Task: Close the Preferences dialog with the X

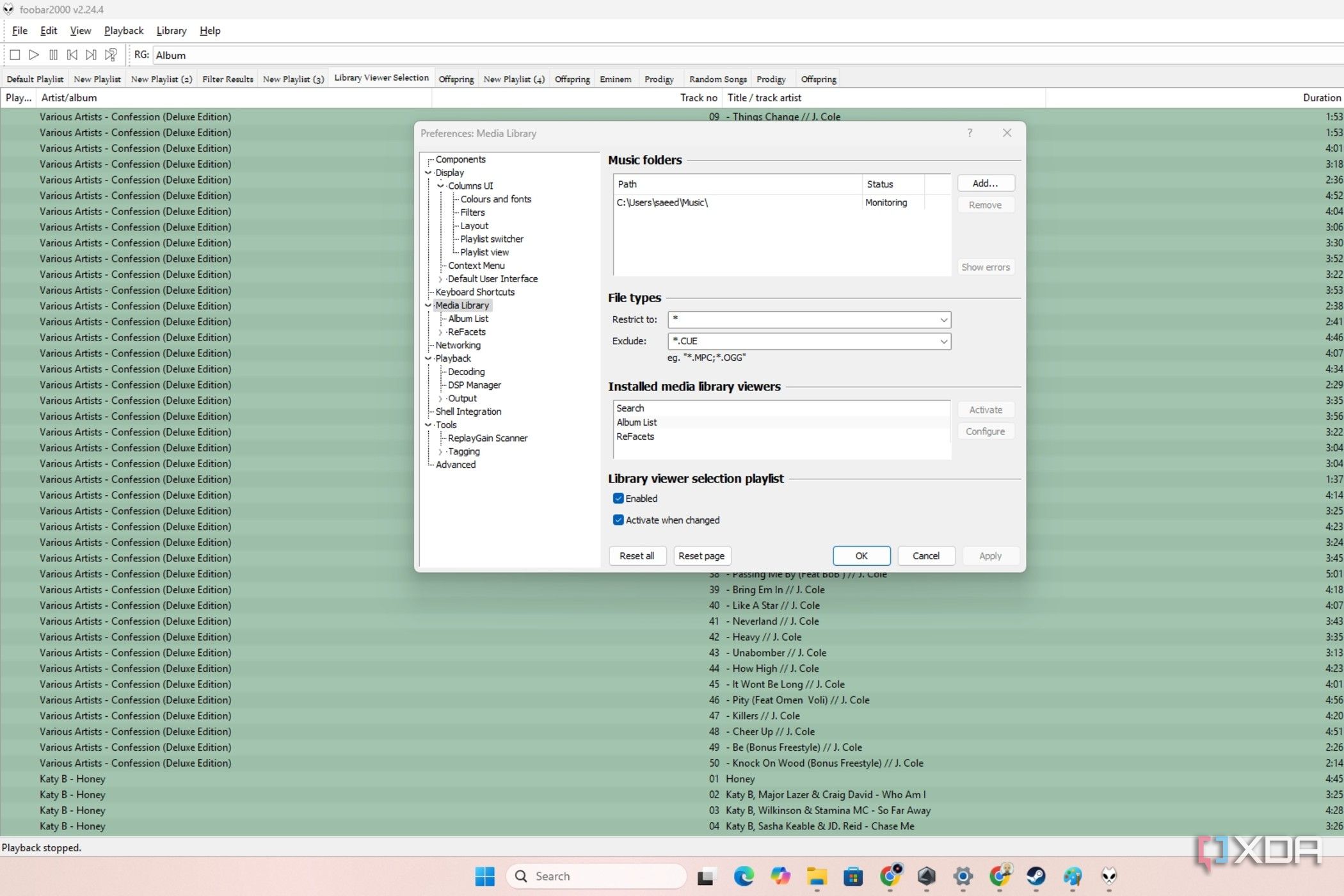Action: pyautogui.click(x=1007, y=133)
